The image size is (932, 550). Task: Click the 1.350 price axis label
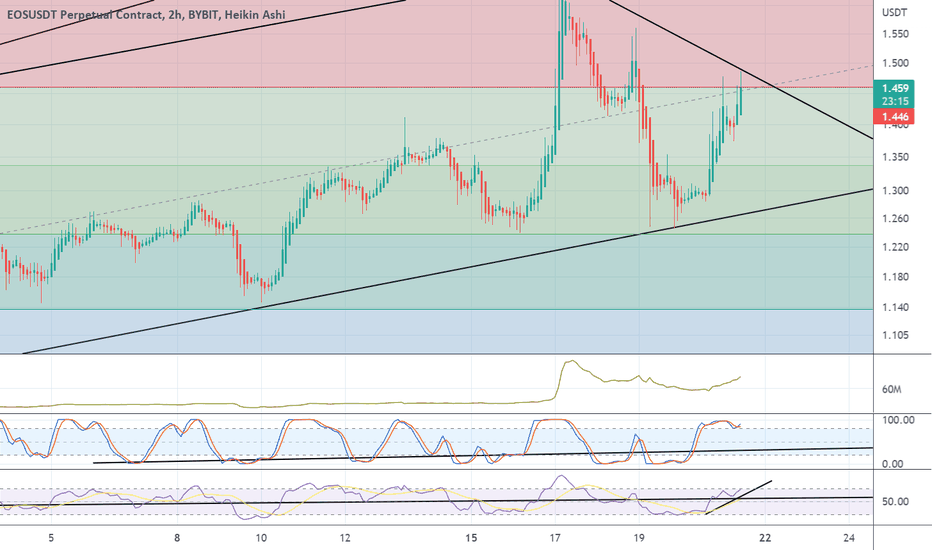[895, 157]
